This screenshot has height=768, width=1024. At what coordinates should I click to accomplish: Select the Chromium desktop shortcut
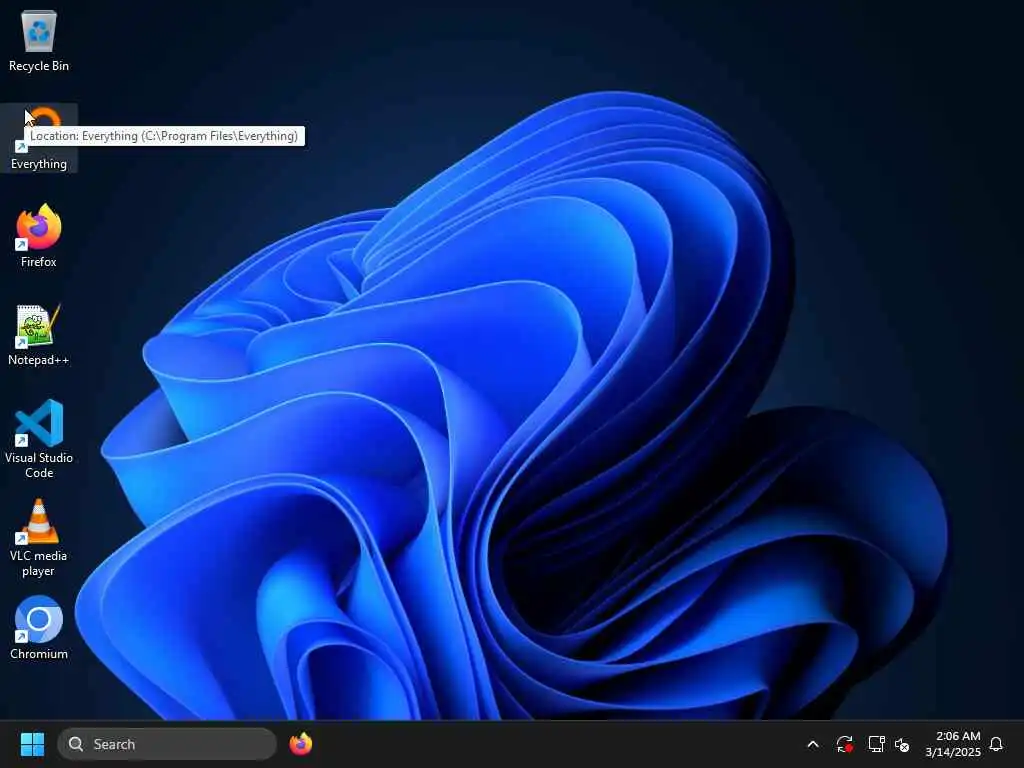[39, 628]
